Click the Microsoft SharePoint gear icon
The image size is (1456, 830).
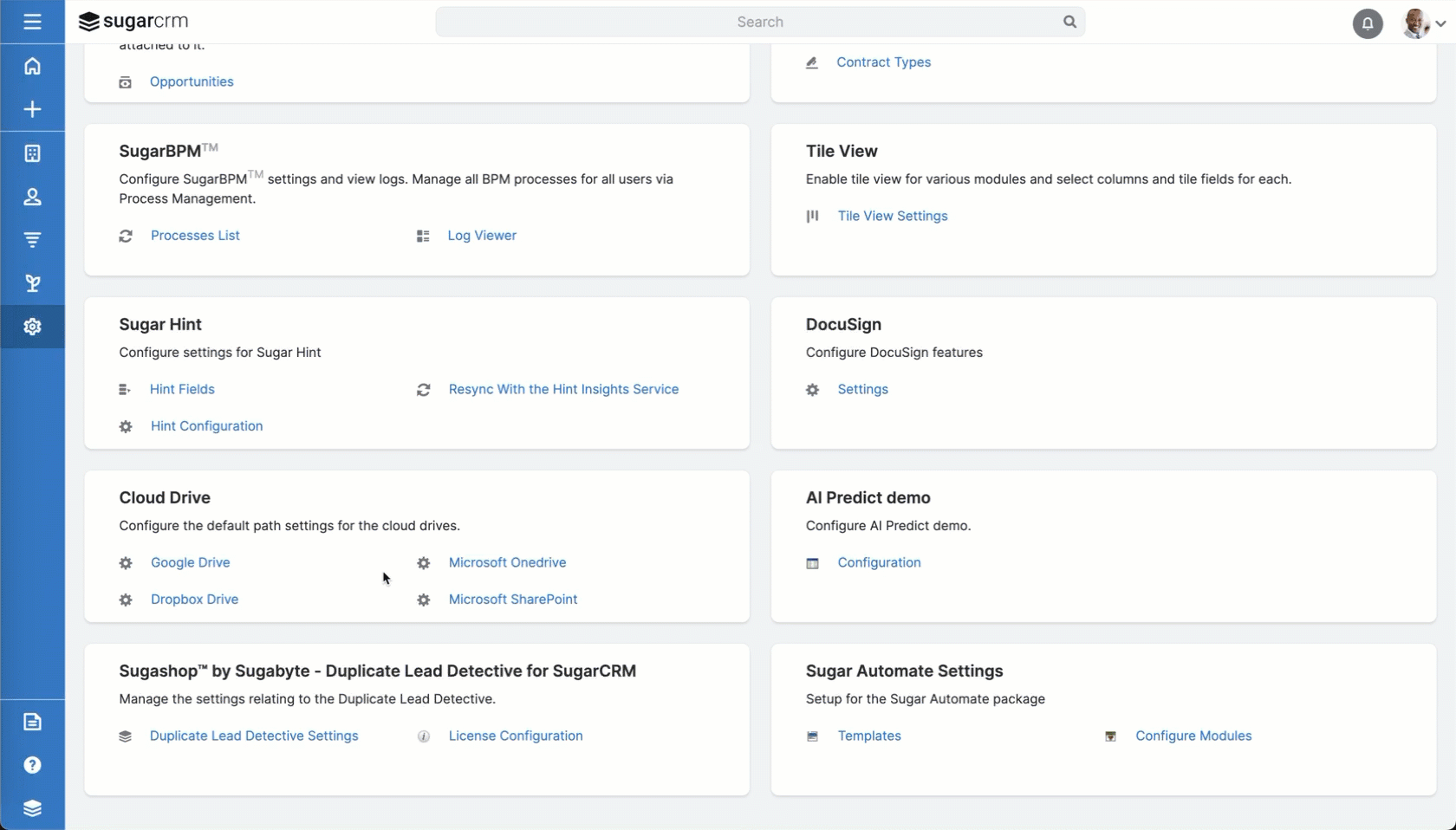point(423,600)
